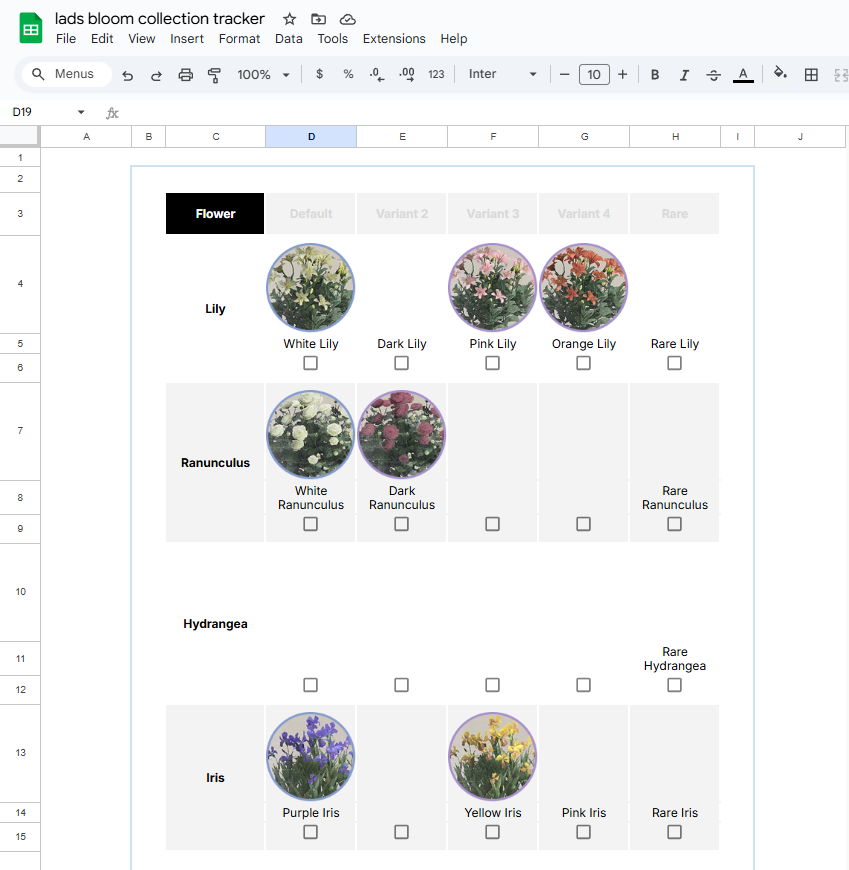
Task: Open the Help menu
Action: tap(453, 39)
